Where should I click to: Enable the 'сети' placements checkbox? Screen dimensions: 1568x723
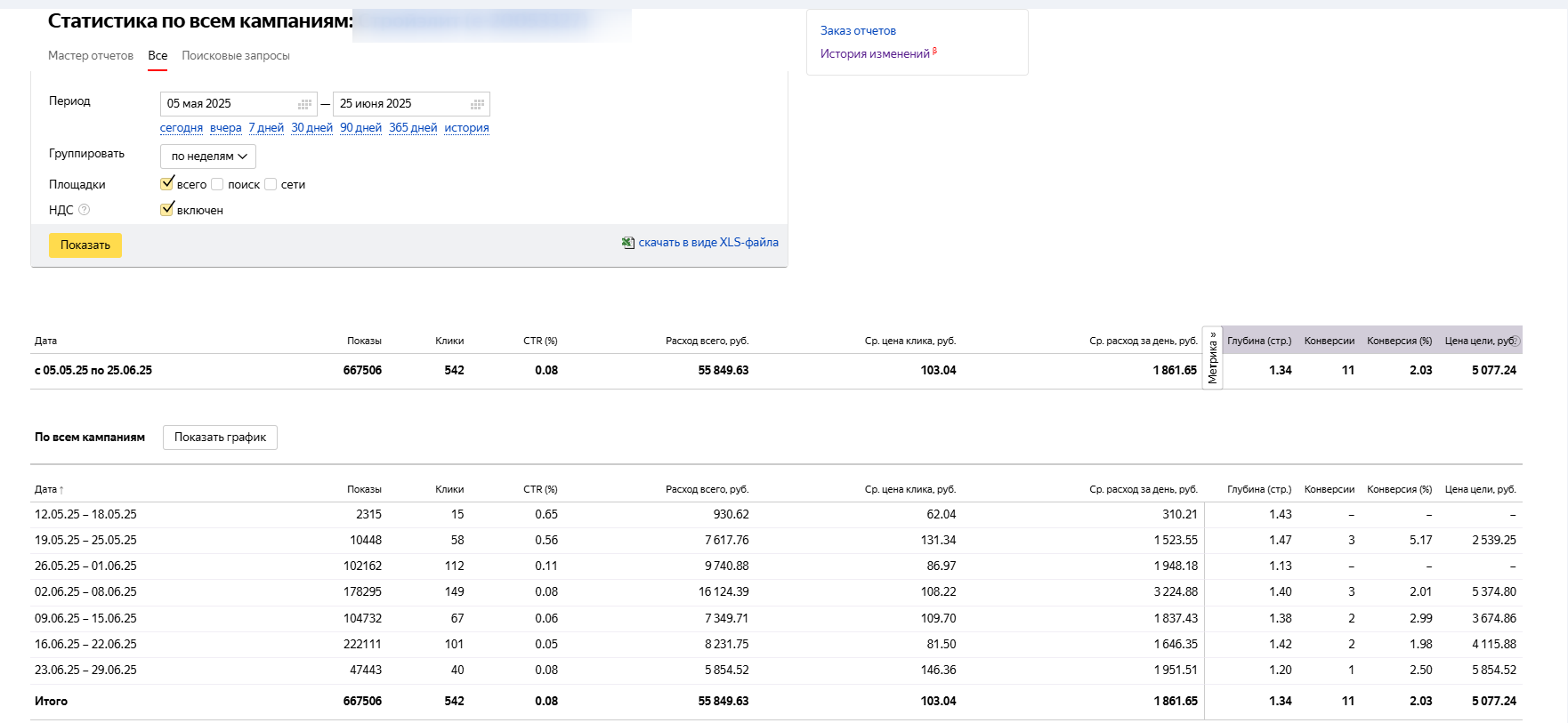(271, 184)
